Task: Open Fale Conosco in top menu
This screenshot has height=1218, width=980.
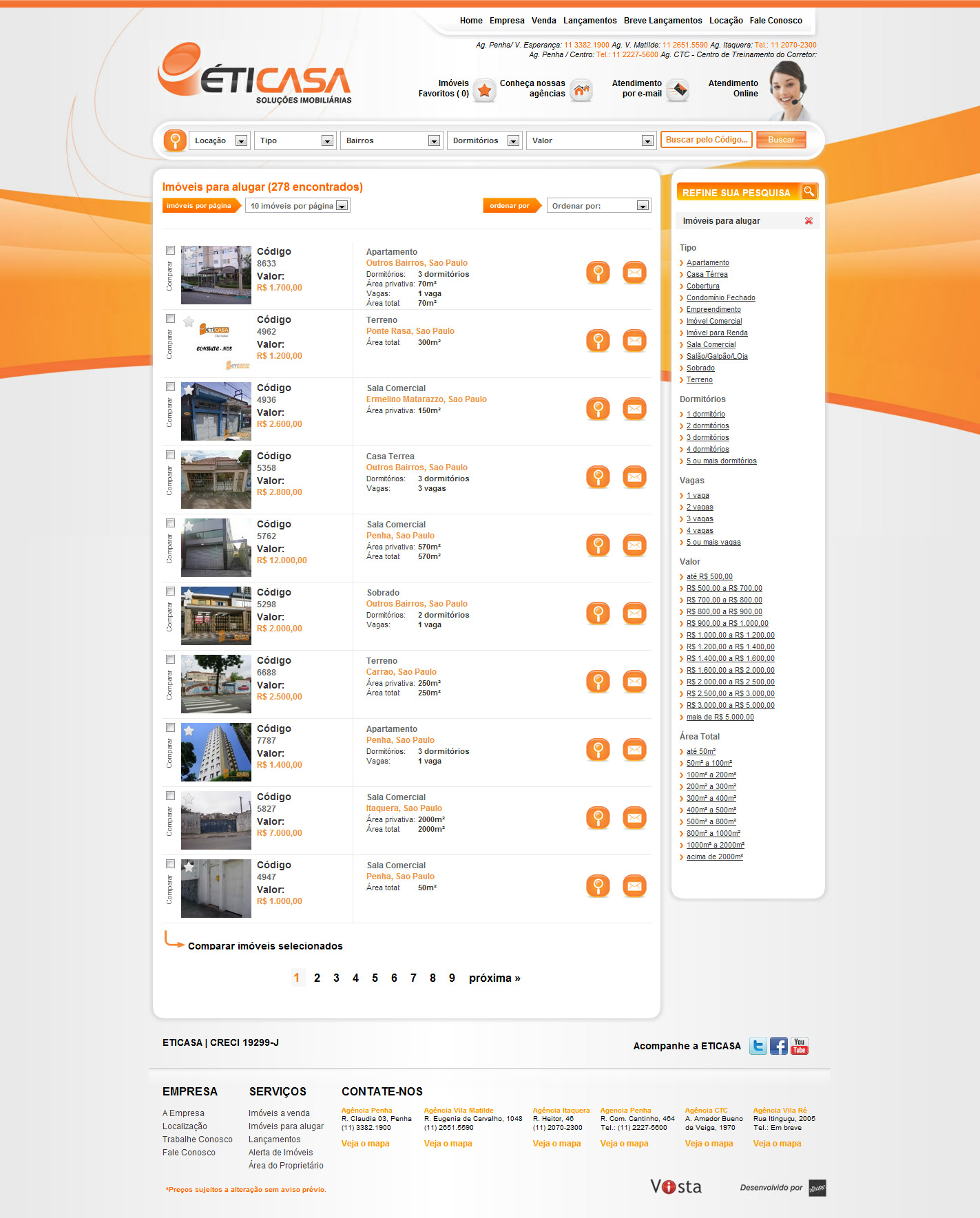Action: 776,21
